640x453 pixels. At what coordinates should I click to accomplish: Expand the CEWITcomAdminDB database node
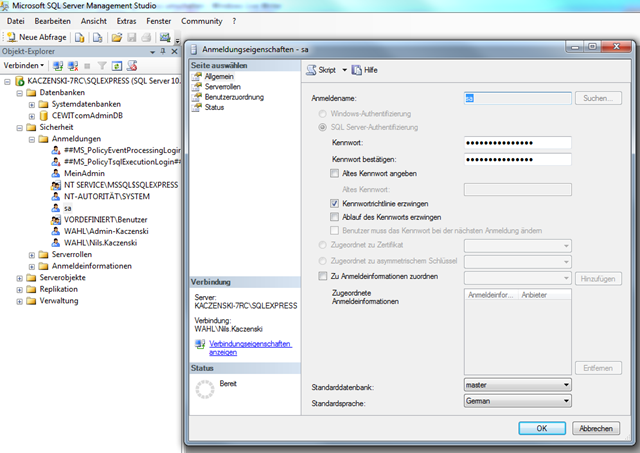32,116
